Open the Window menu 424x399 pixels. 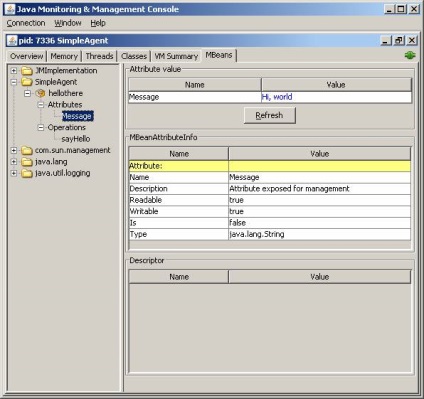[x=68, y=23]
